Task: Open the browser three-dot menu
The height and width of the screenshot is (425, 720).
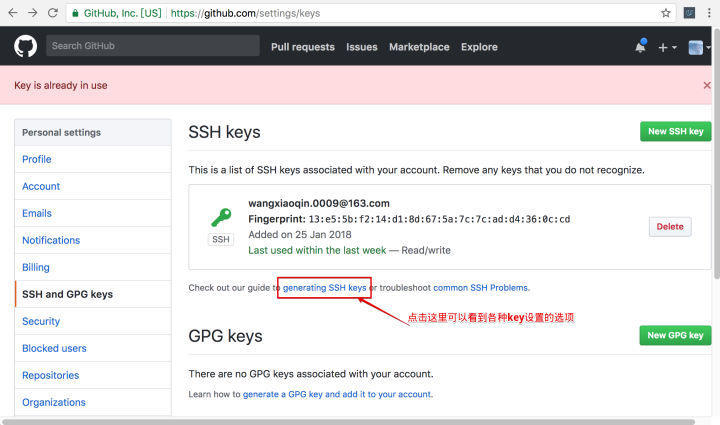Action: 709,13
